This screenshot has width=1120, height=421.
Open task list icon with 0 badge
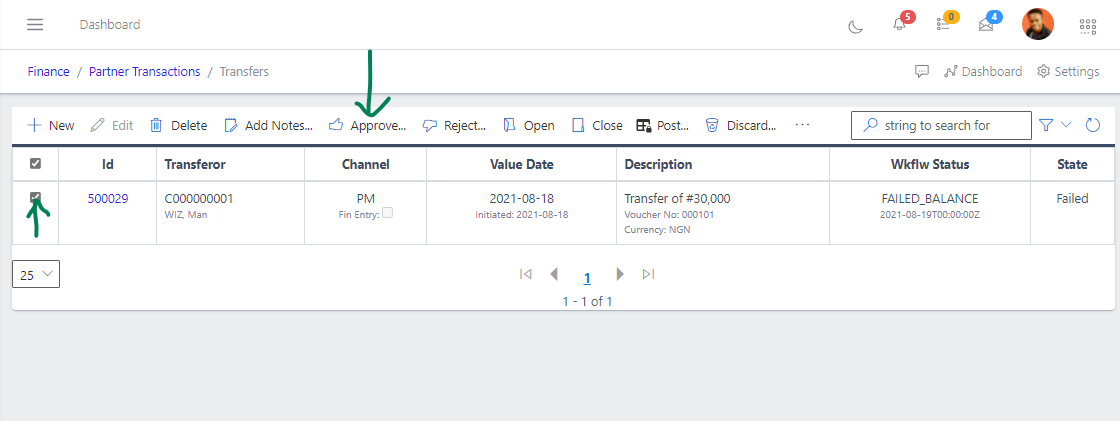[x=943, y=24]
